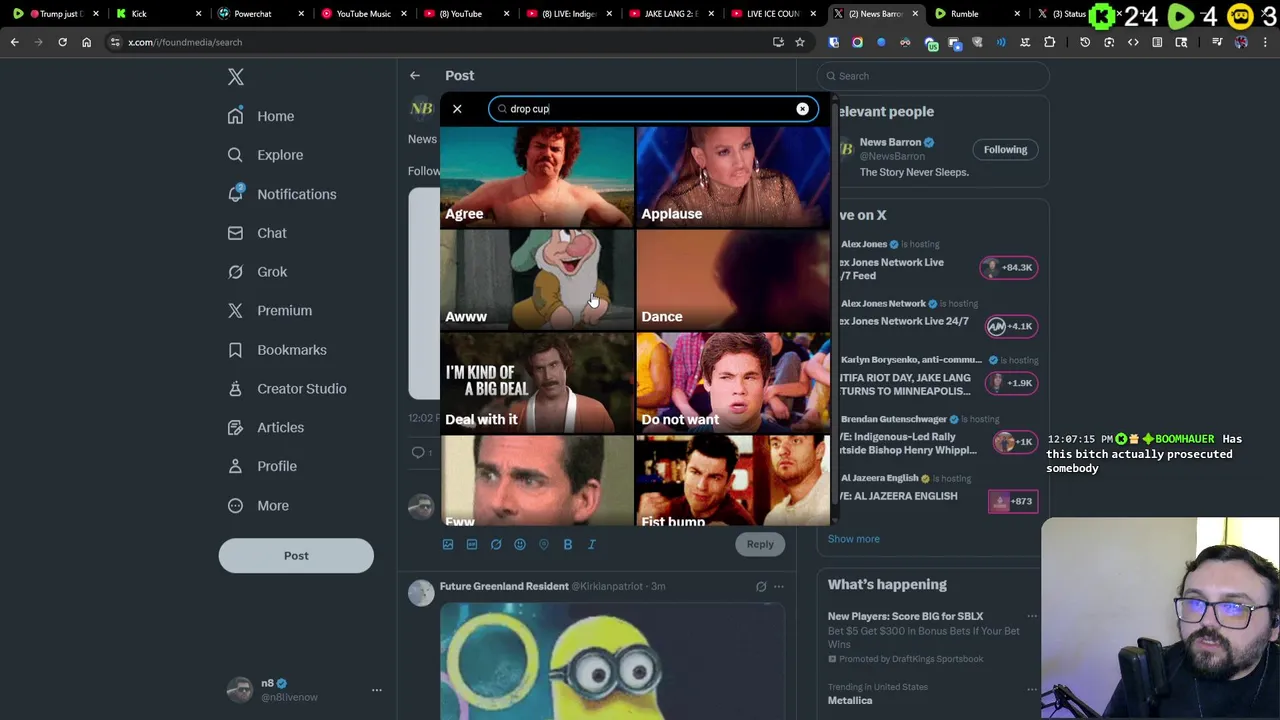Screen dimensions: 1280x720
Task: Open more menu on Metallica trend
Action: click(1032, 688)
